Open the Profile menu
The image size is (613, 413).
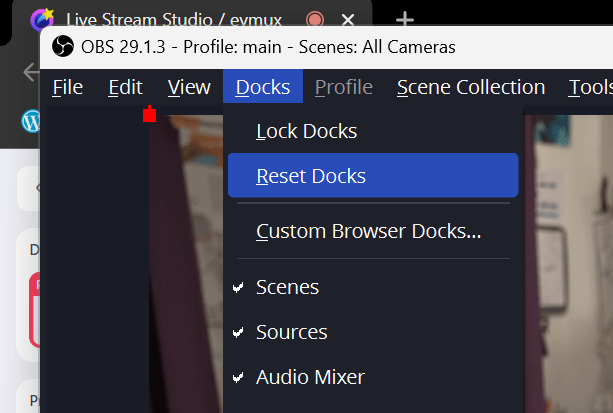click(344, 87)
